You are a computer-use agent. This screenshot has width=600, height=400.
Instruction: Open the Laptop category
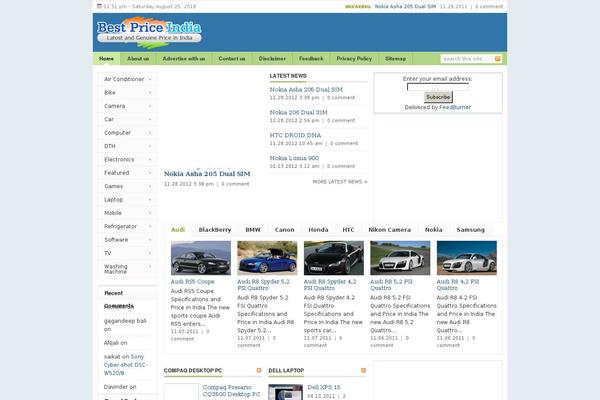pos(127,200)
